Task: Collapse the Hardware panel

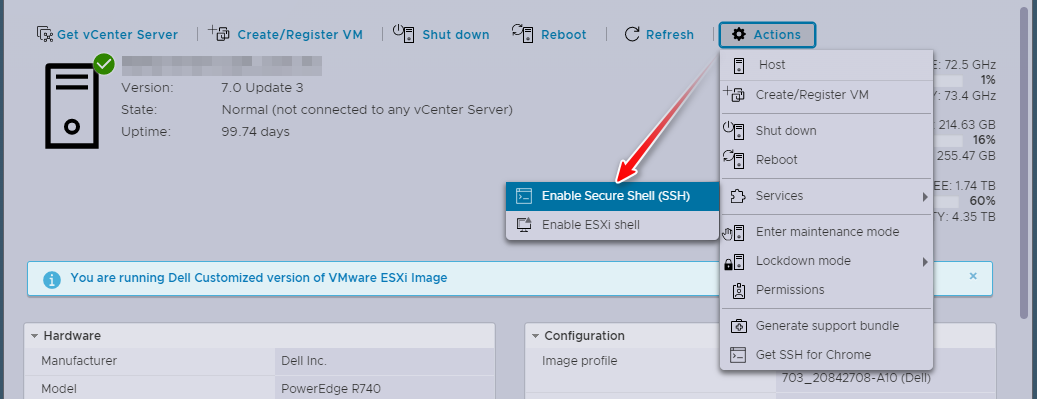Action: pyautogui.click(x=34, y=336)
